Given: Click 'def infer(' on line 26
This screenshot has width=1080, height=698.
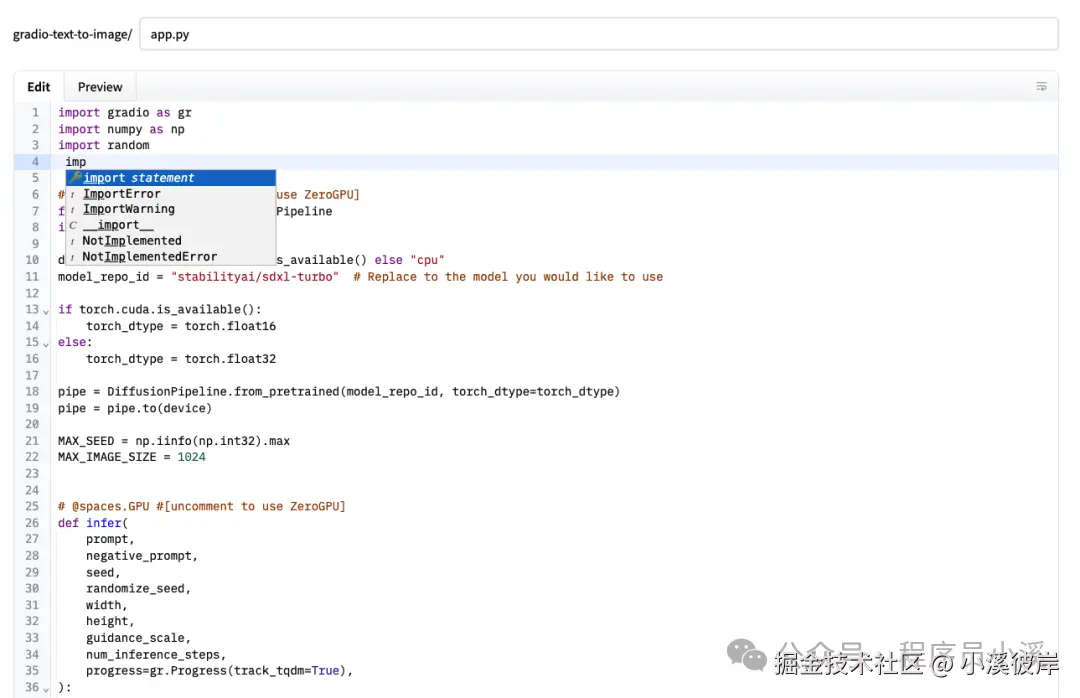Looking at the screenshot, I should [93, 523].
